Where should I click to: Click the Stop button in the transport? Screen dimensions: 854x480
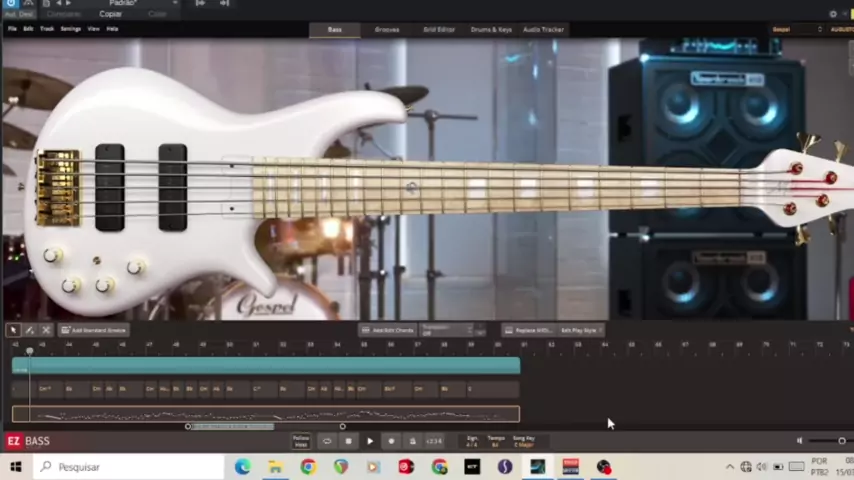(x=348, y=441)
